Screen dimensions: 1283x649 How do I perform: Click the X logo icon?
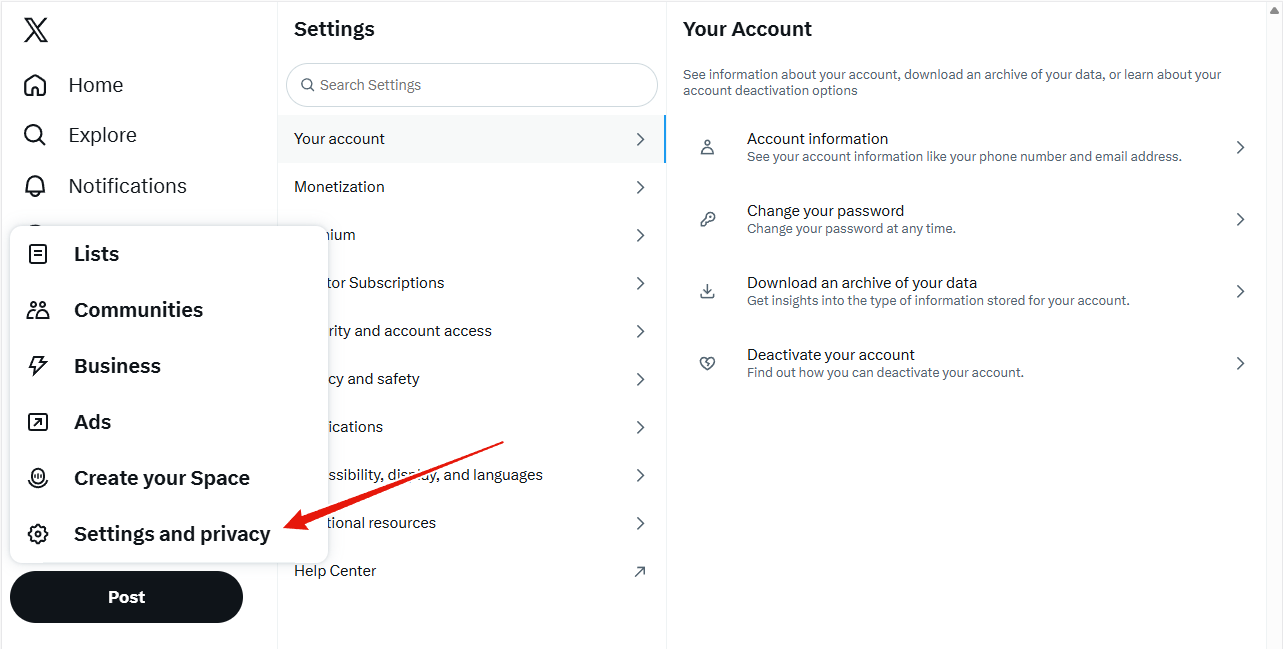pyautogui.click(x=35, y=30)
